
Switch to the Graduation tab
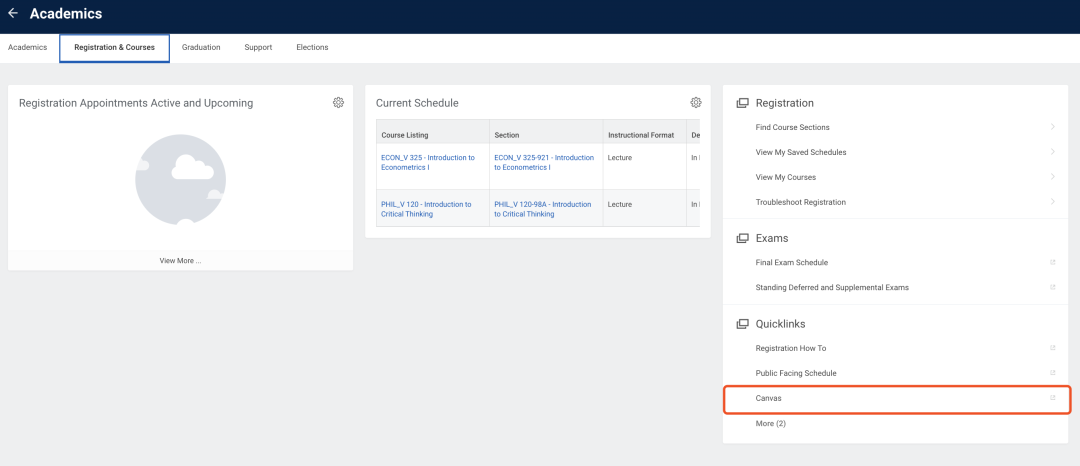pyautogui.click(x=201, y=47)
